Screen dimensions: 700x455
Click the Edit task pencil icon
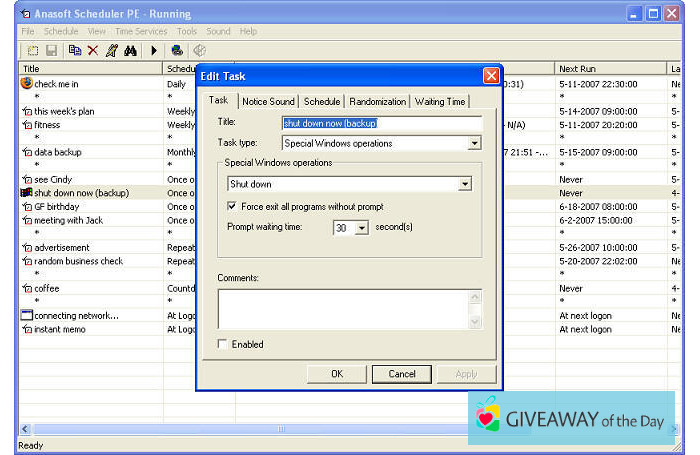[x=111, y=50]
